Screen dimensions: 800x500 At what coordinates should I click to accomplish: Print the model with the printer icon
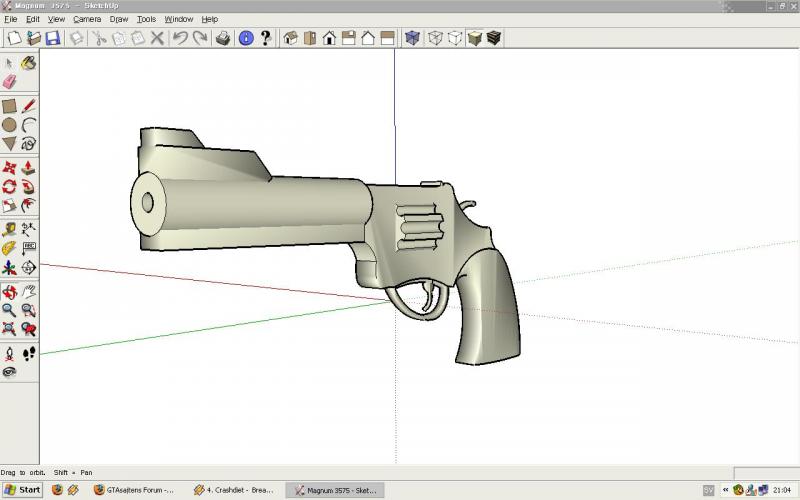click(x=223, y=38)
